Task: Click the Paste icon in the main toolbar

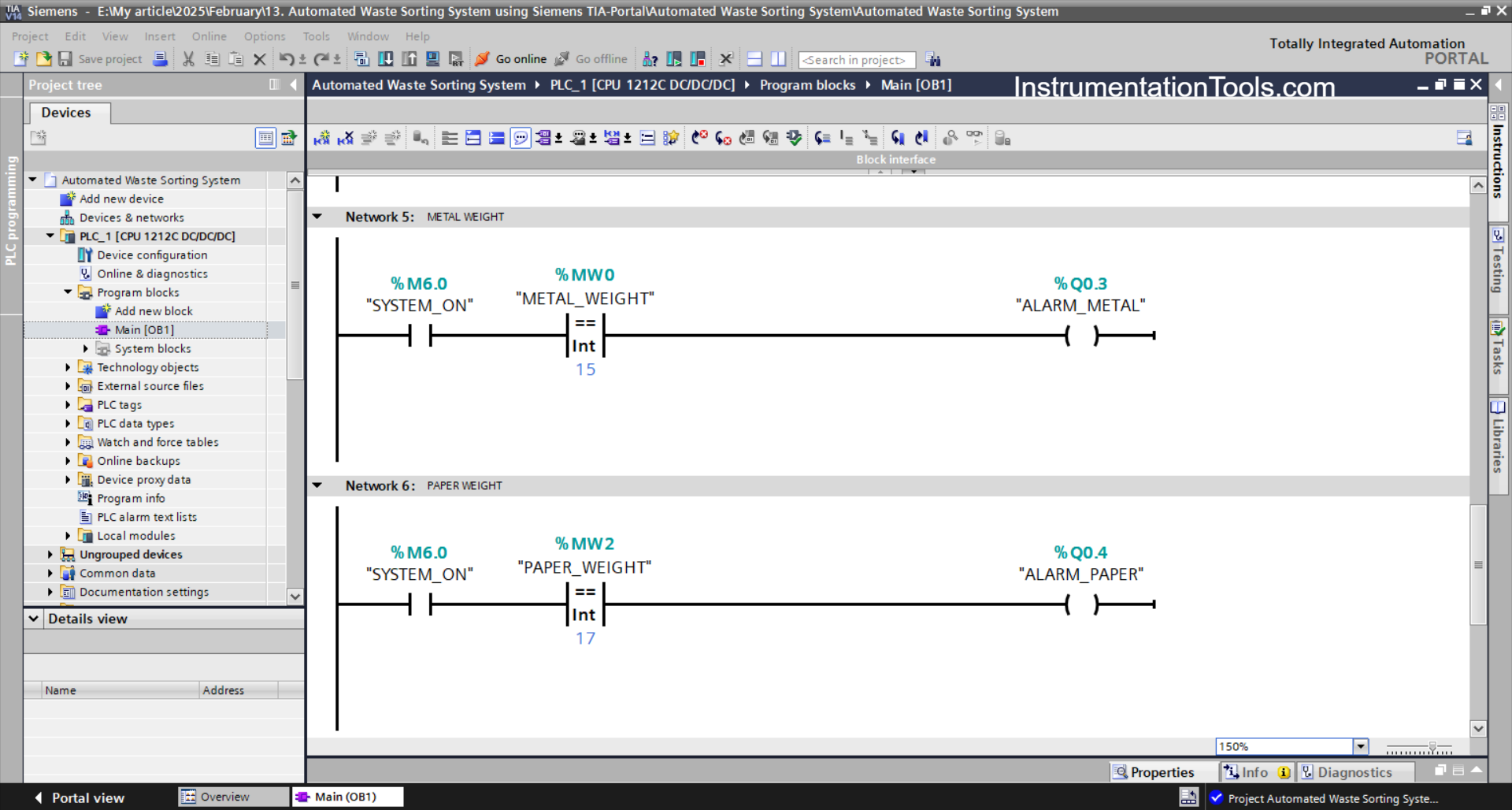Action: pos(235,59)
